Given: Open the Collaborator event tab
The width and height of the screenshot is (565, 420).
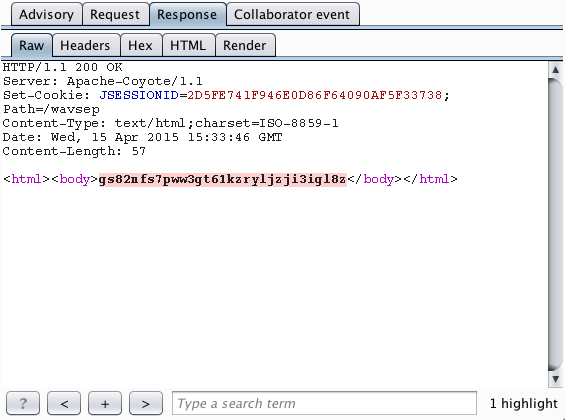Looking at the screenshot, I should pyautogui.click(x=292, y=14).
